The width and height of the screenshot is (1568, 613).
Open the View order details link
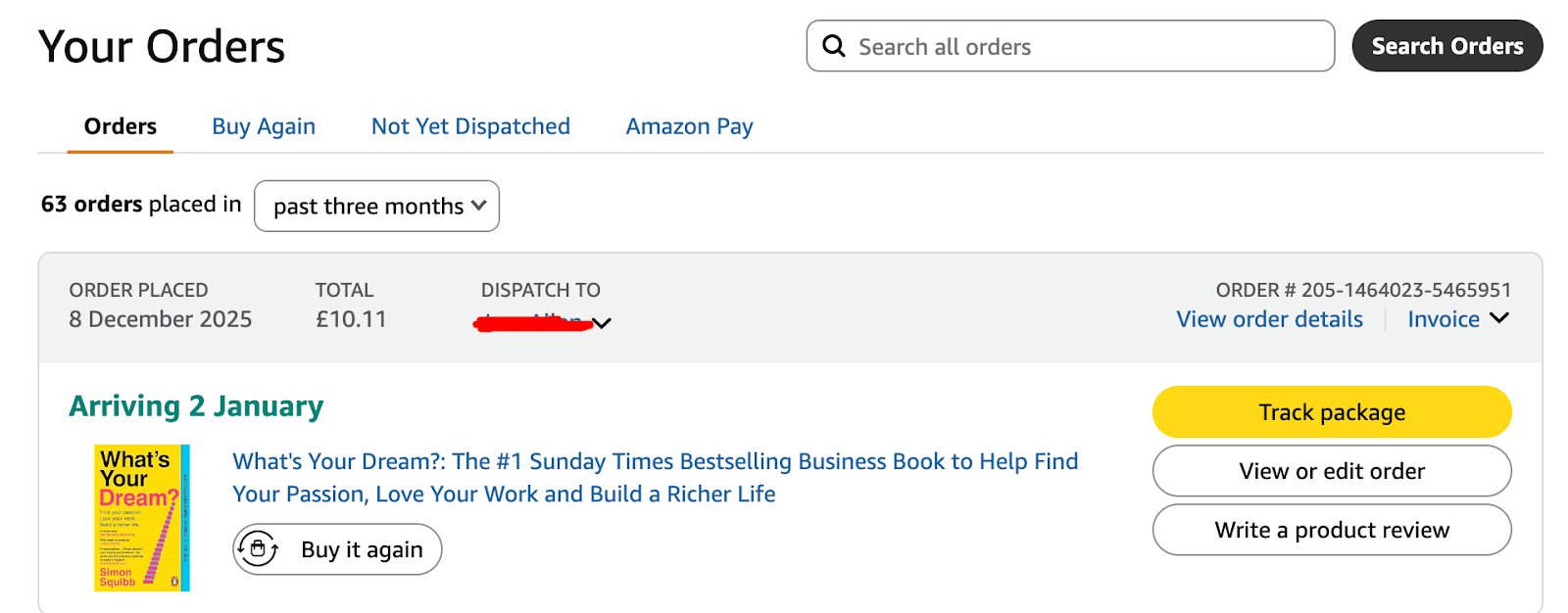pyautogui.click(x=1269, y=319)
